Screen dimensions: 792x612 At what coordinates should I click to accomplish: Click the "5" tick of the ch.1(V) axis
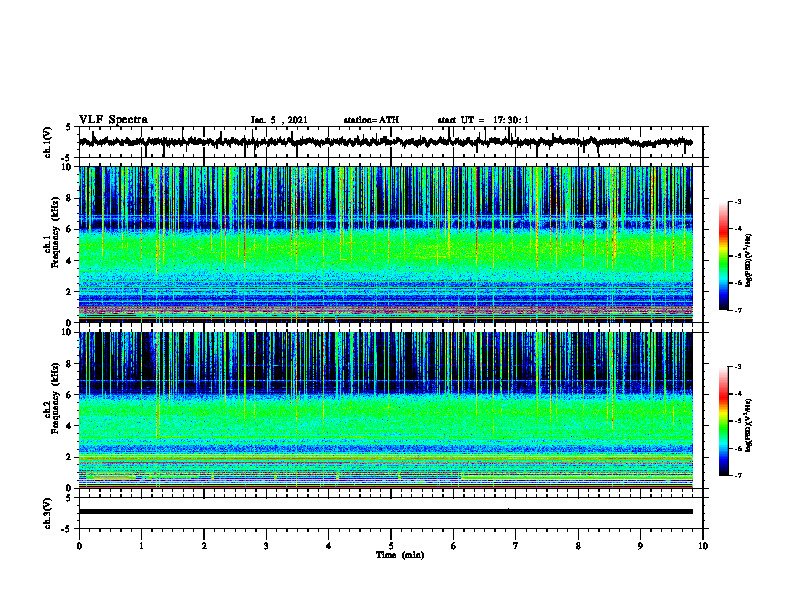pyautogui.click(x=69, y=127)
